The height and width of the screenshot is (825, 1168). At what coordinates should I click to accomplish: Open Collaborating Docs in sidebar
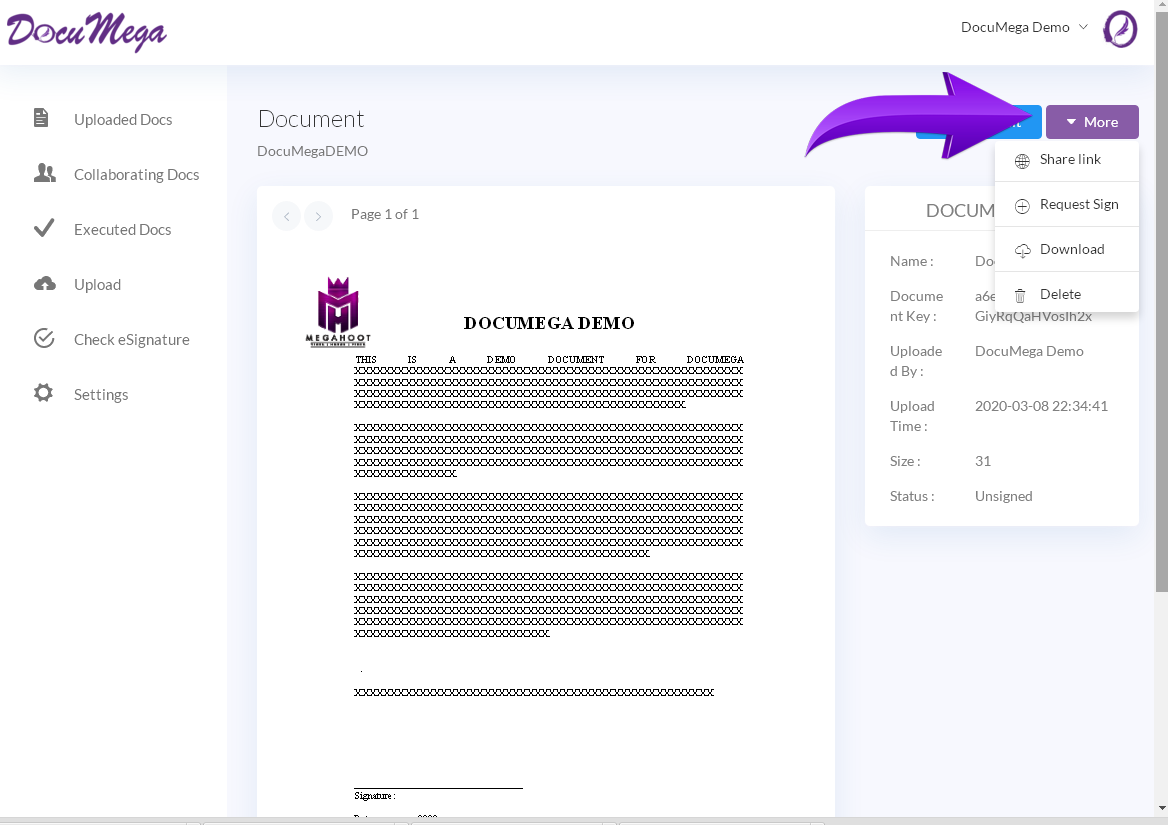[x=136, y=174]
